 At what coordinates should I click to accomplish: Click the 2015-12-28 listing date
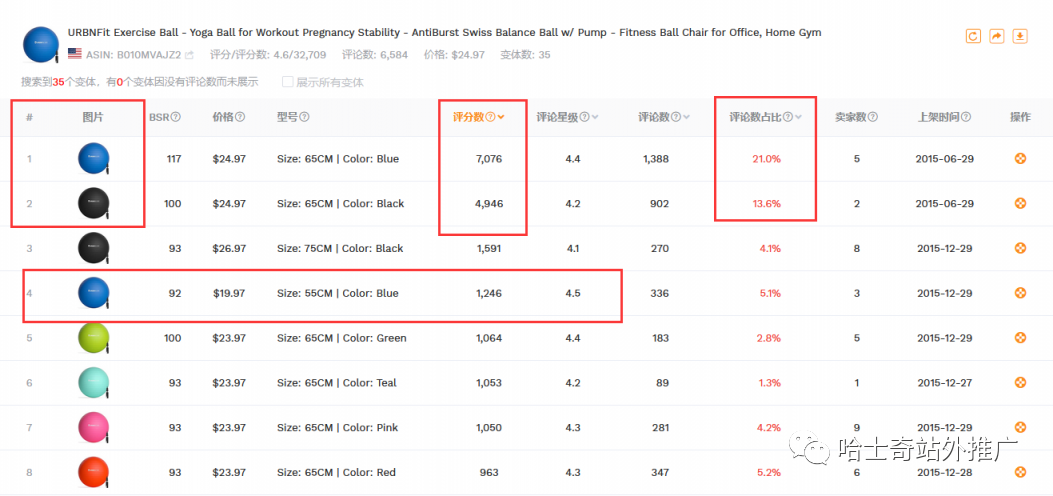tap(945, 473)
